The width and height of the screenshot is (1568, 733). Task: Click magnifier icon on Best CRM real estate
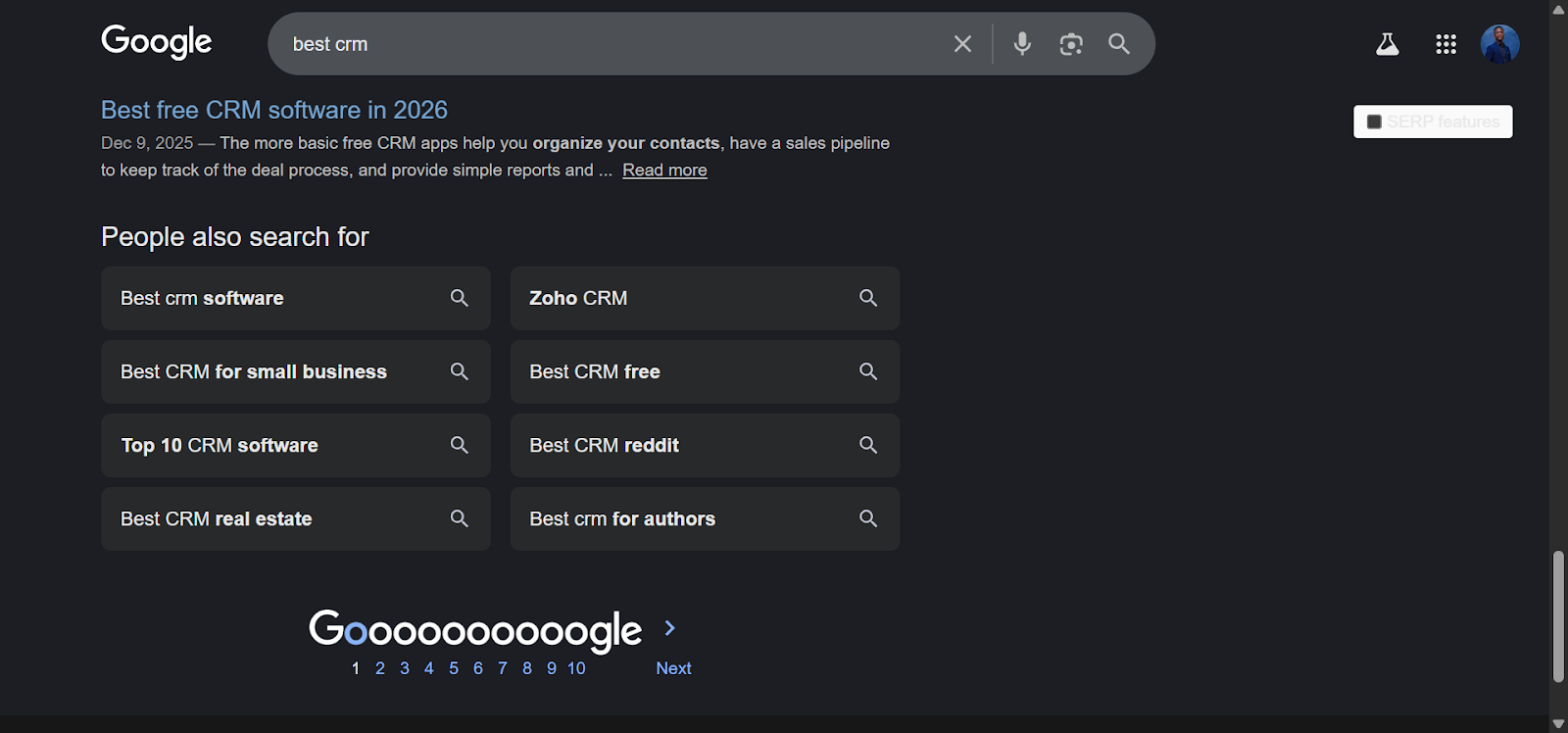459,518
